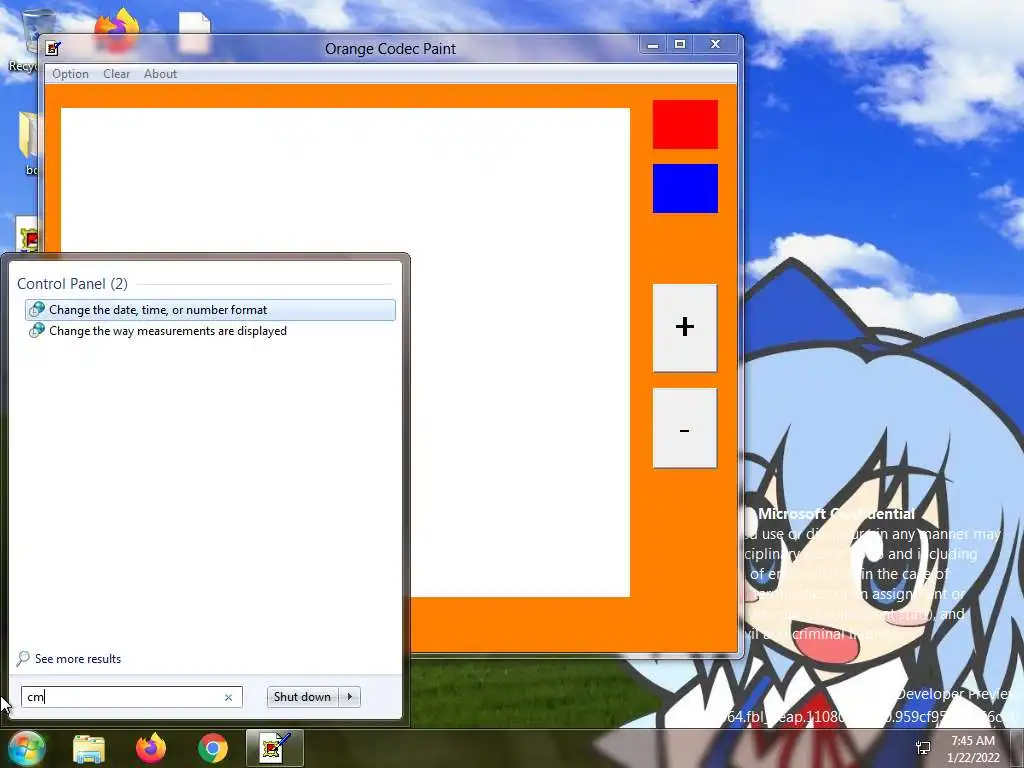This screenshot has width=1024, height=768.
Task: Click the magnifier icon beside See more results
Action: point(23,658)
